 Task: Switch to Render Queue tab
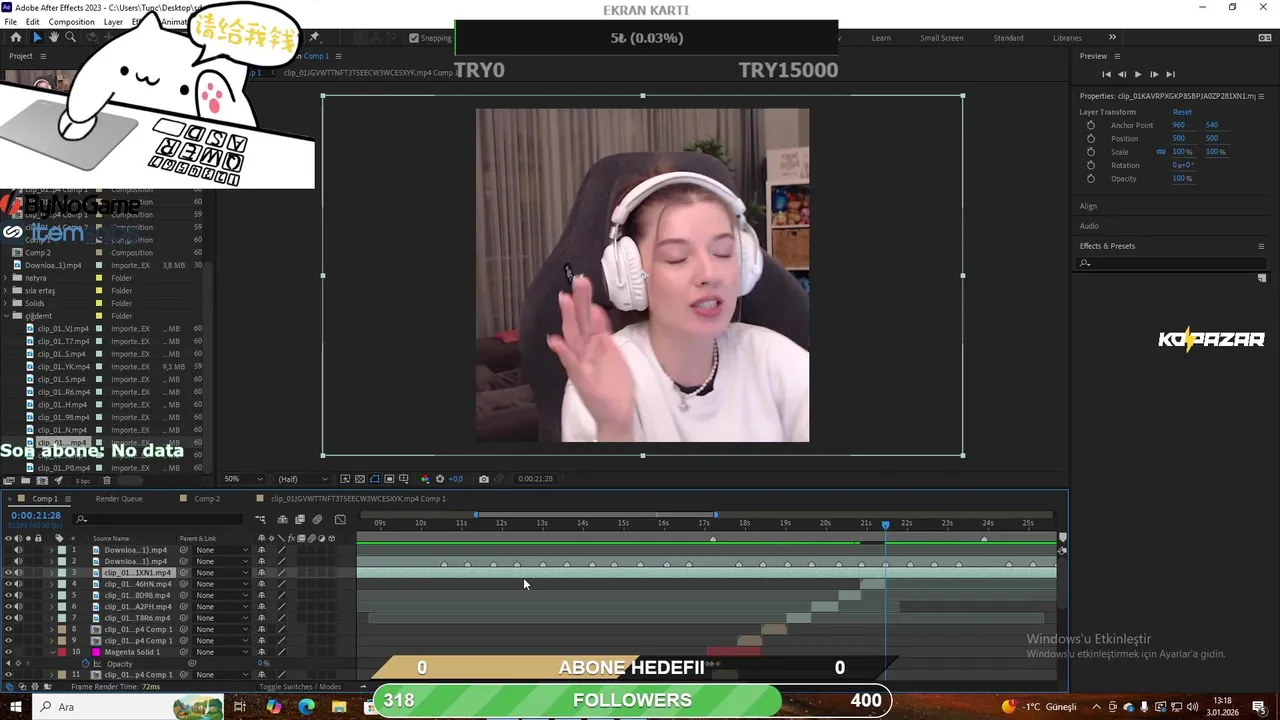point(119,499)
